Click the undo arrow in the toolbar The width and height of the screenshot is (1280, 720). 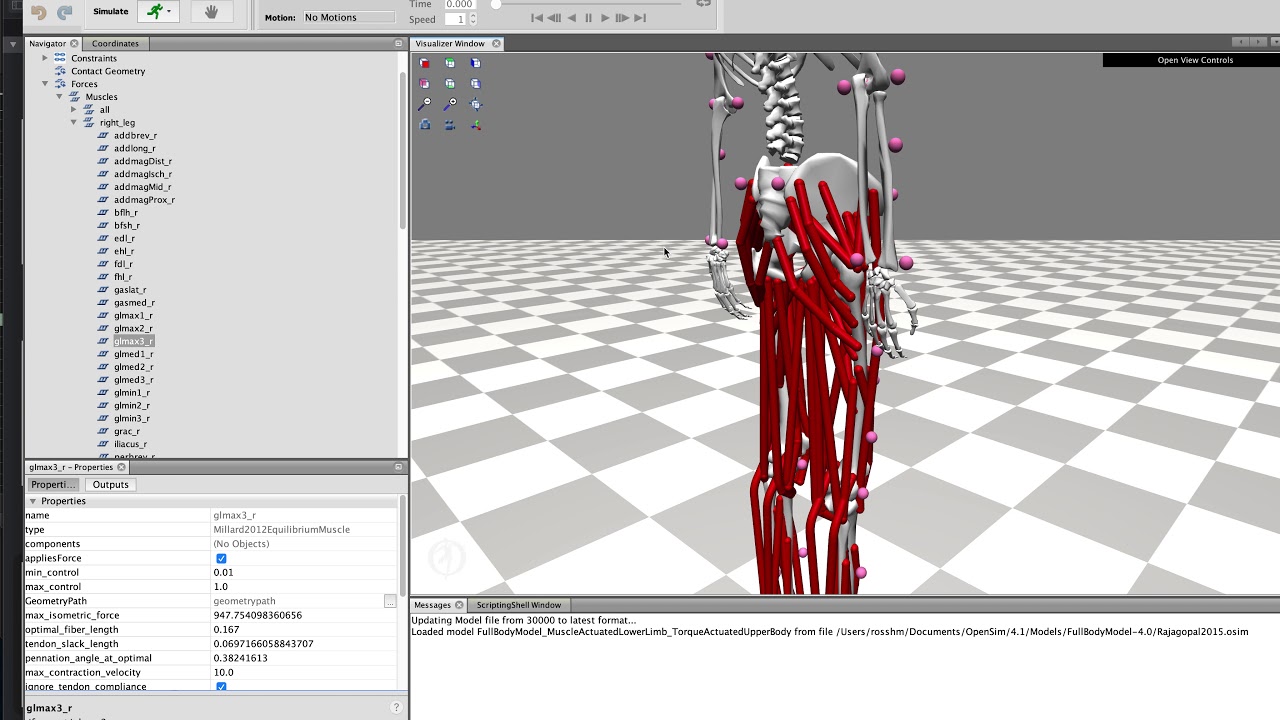[38, 13]
